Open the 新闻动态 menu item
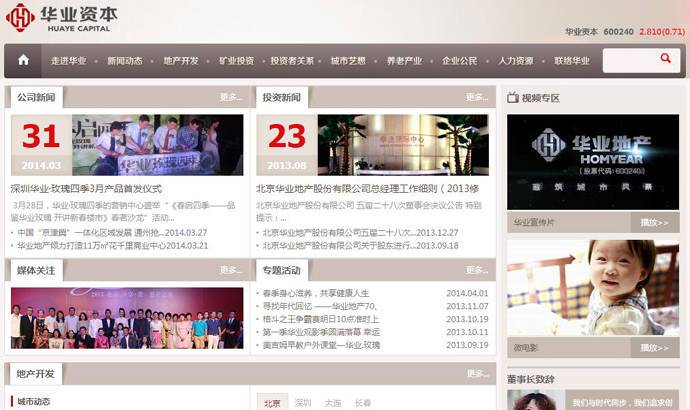This screenshot has width=690, height=410. (x=125, y=61)
